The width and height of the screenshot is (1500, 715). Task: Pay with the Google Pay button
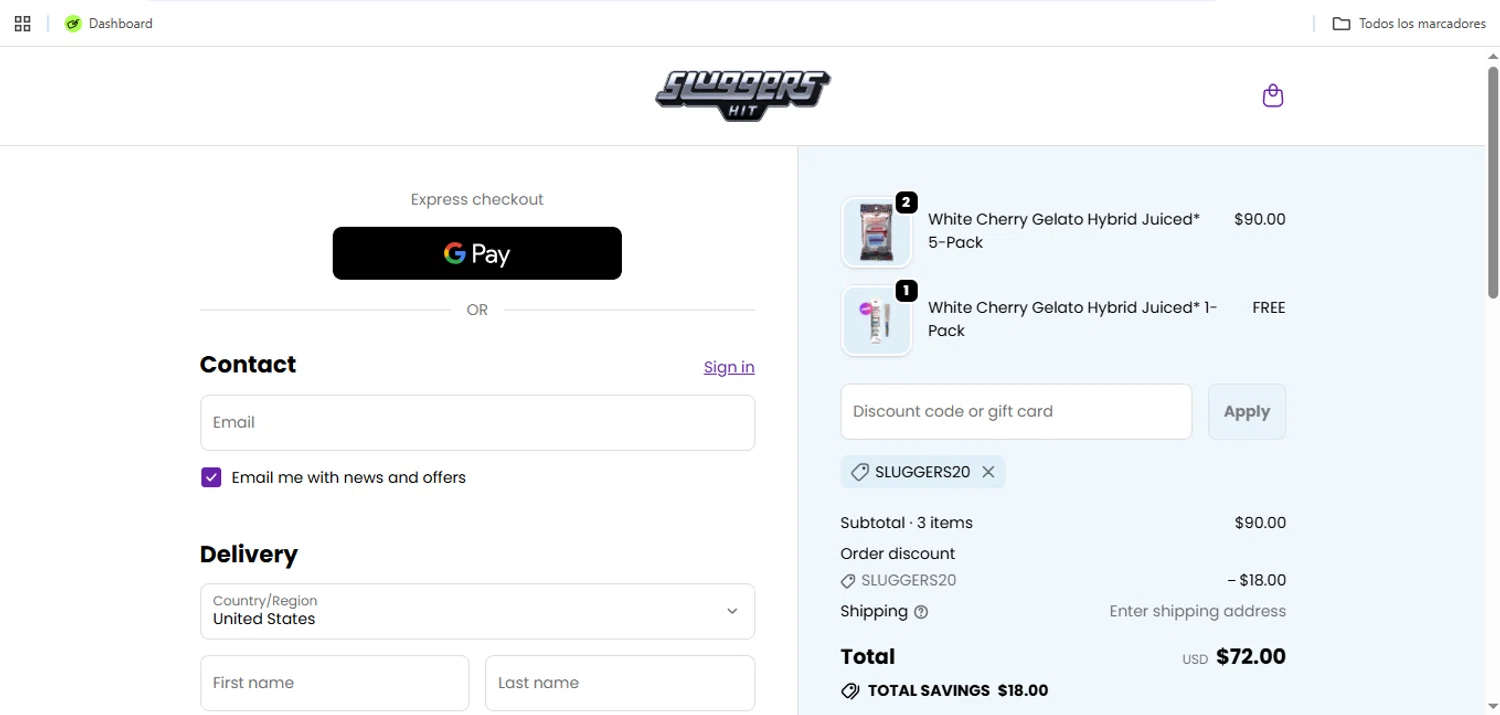(477, 253)
